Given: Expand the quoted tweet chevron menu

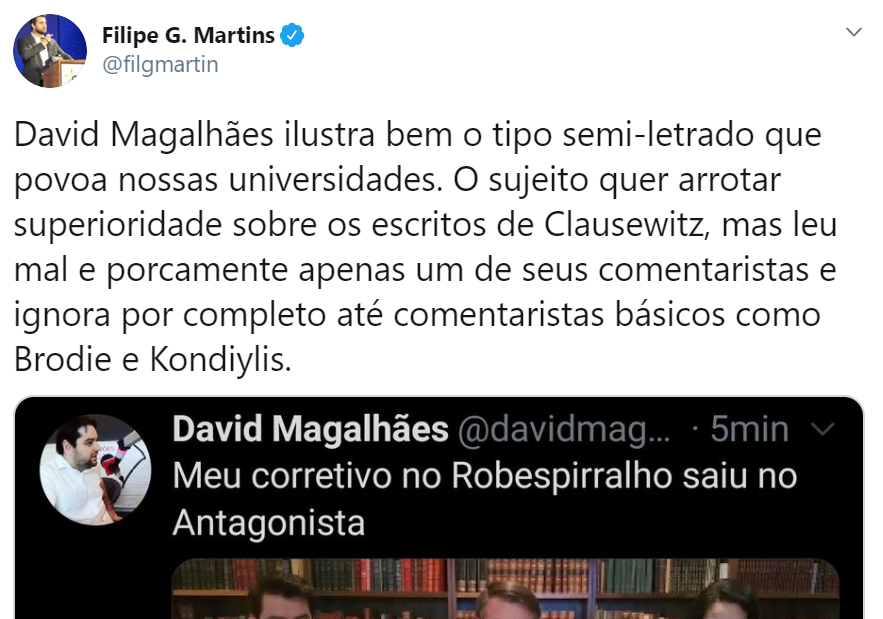Looking at the screenshot, I should point(823,430).
